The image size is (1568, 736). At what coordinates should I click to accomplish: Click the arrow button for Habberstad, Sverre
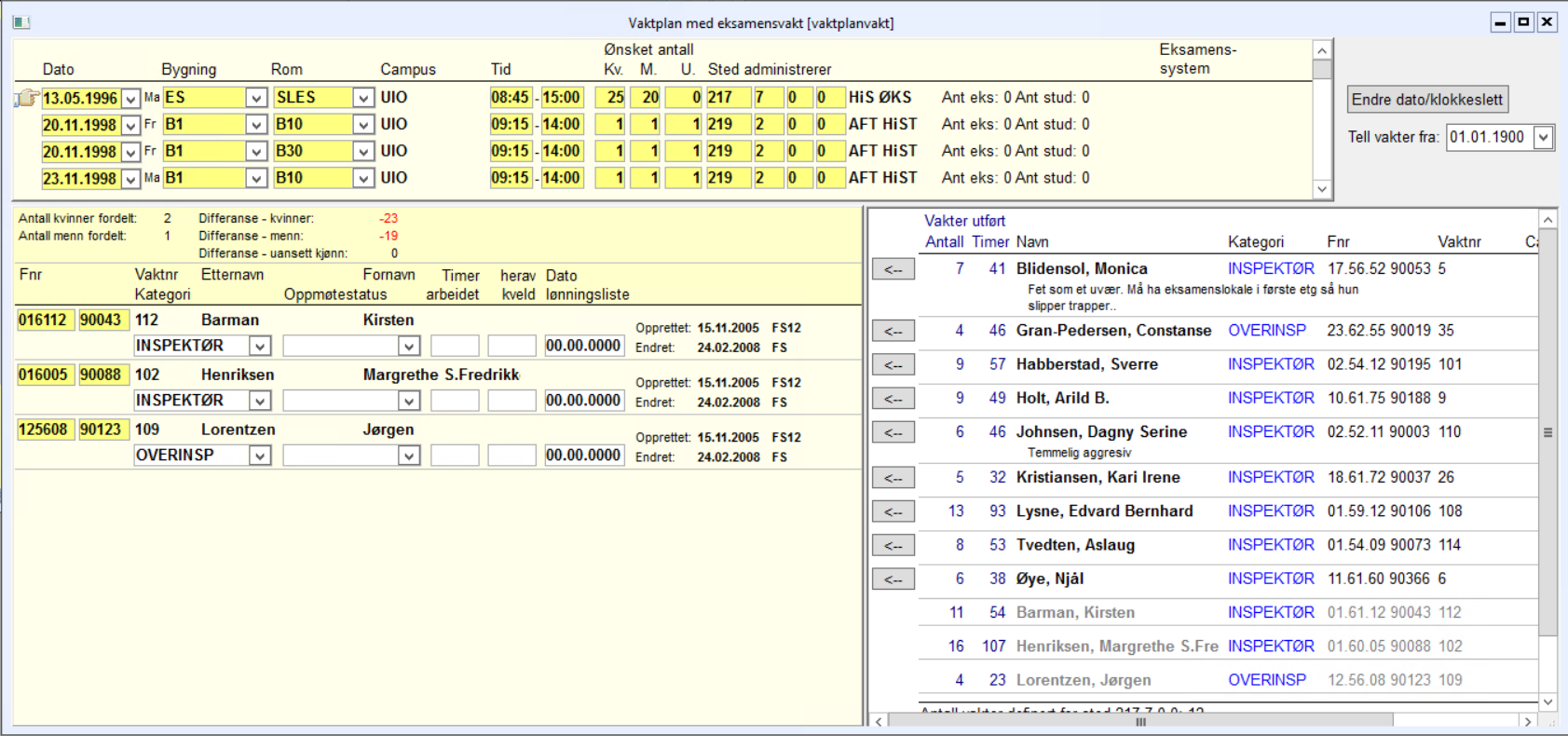(x=893, y=364)
